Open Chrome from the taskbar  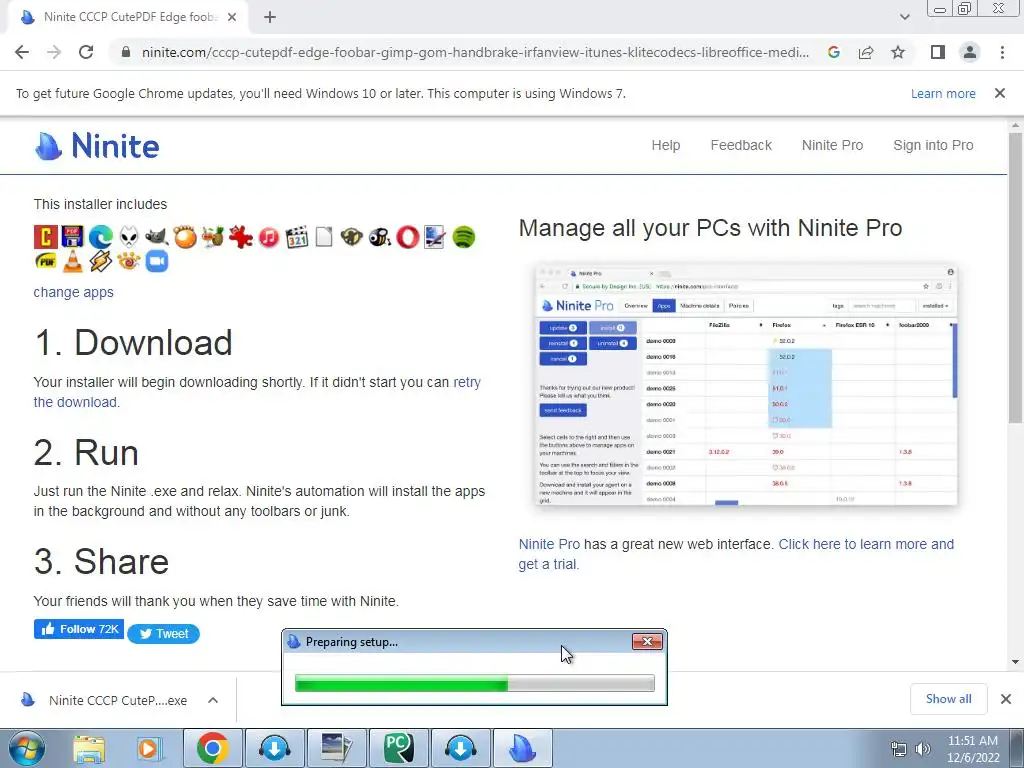point(213,748)
